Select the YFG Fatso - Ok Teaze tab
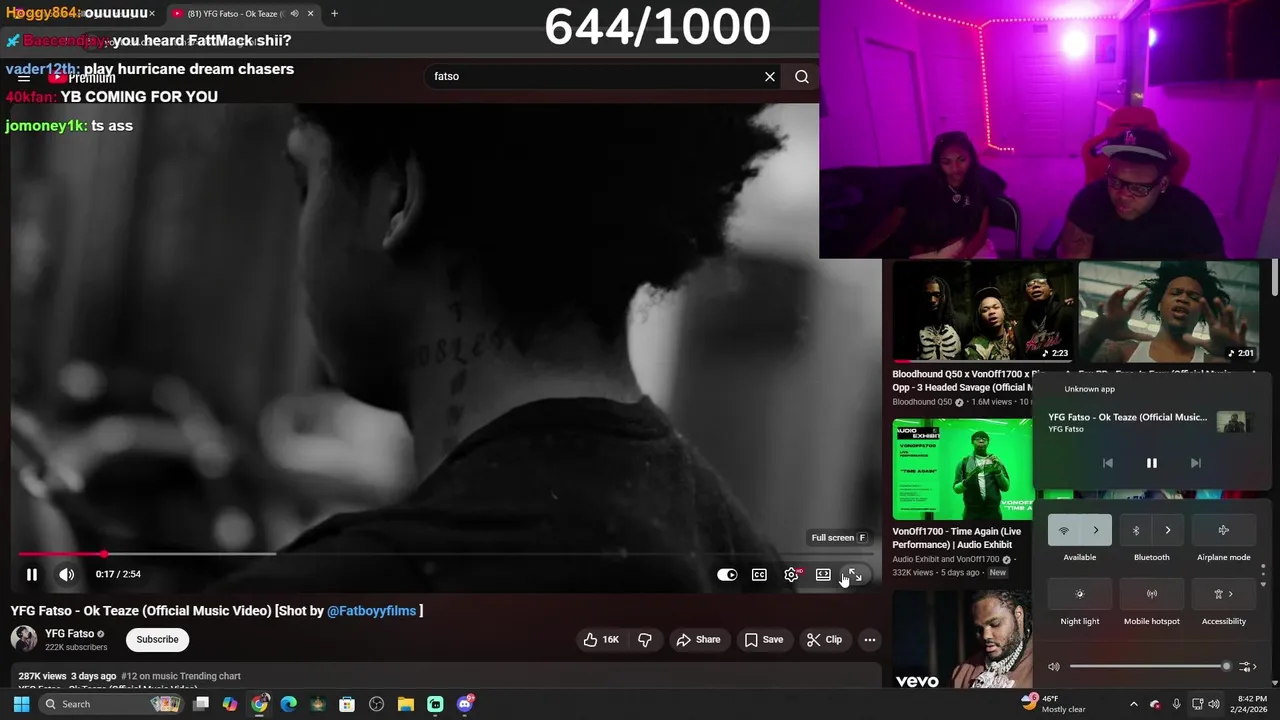Image resolution: width=1280 pixels, height=720 pixels. pos(243,13)
